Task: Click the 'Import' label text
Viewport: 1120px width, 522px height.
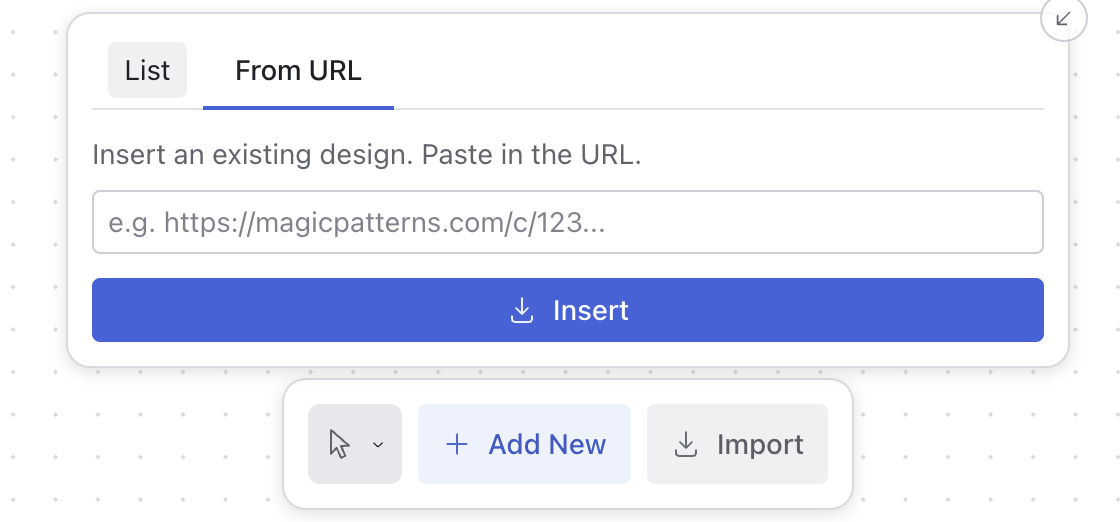Action: tap(760, 445)
